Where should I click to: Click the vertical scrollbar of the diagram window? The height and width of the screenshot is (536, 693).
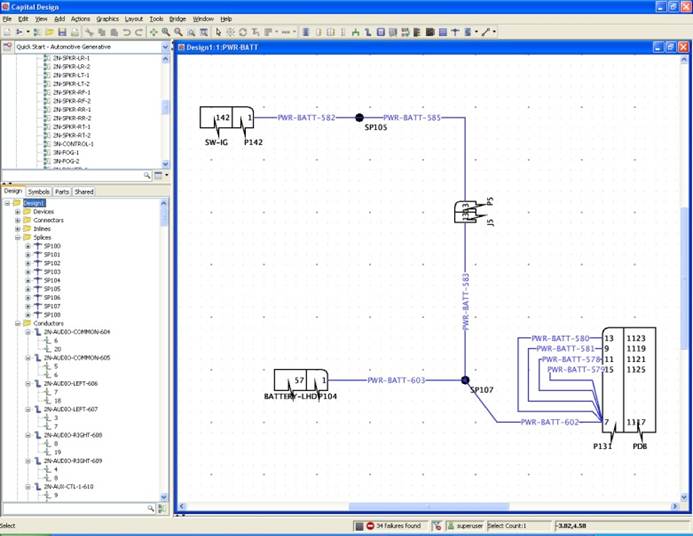[684, 278]
